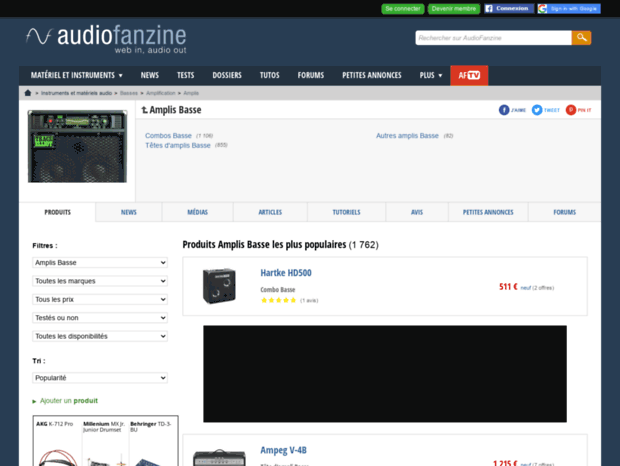Open the Amplis Basse category dropdown

point(100,263)
